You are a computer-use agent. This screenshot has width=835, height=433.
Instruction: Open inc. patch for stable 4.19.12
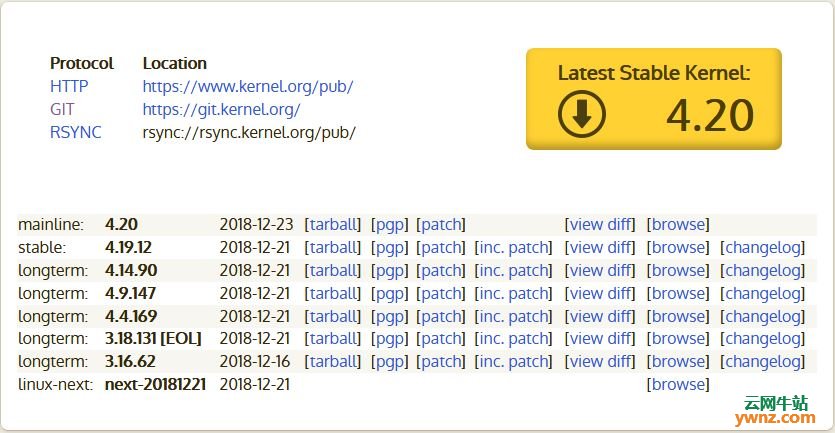(513, 247)
